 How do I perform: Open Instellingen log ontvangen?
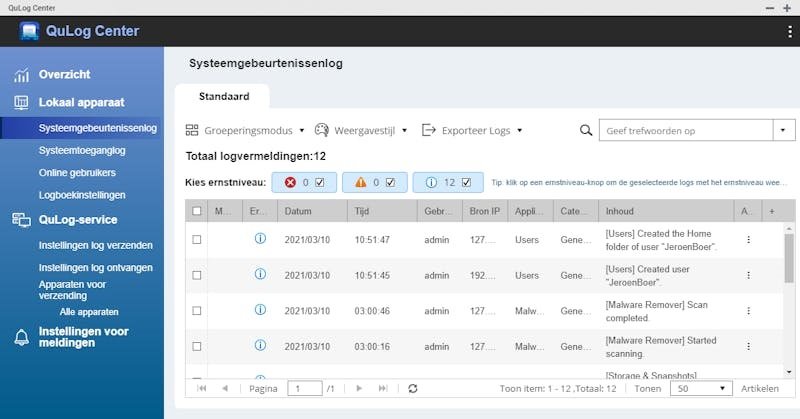(x=95, y=267)
